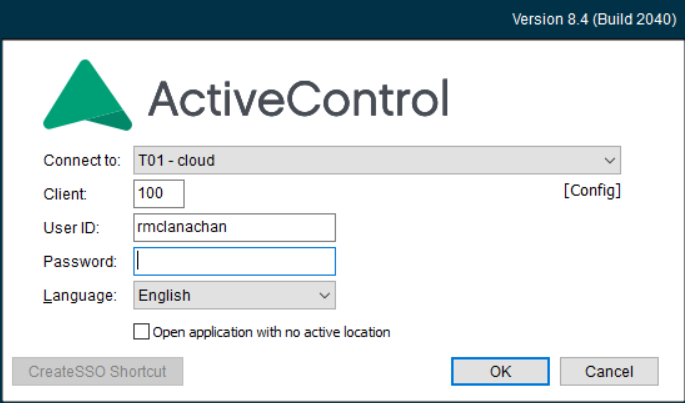
Task: Enable Open application with no active location
Action: 141,332
